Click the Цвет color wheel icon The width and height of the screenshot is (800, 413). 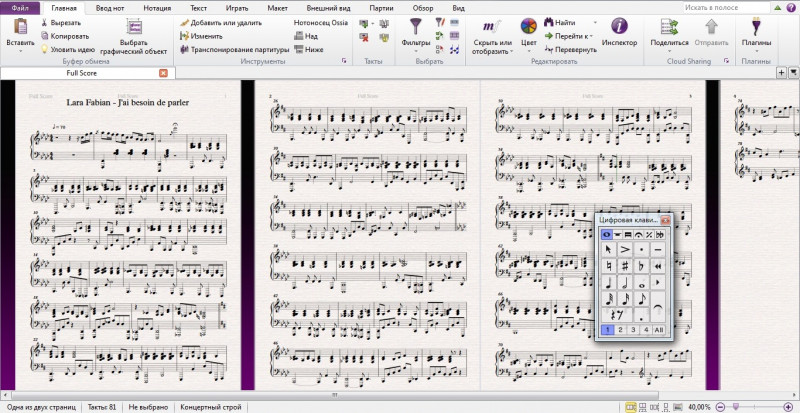tap(527, 27)
